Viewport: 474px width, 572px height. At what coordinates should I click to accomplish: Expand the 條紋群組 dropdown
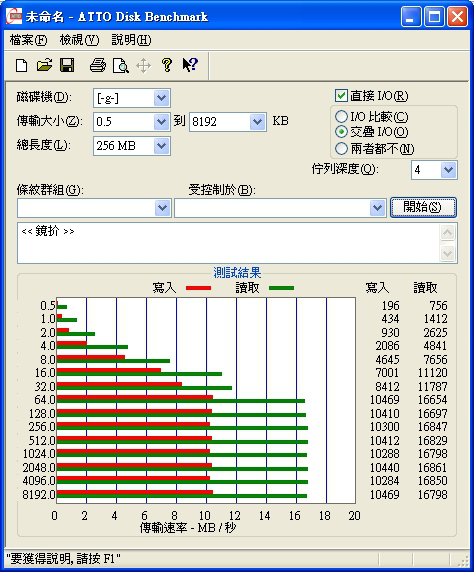[x=162, y=208]
